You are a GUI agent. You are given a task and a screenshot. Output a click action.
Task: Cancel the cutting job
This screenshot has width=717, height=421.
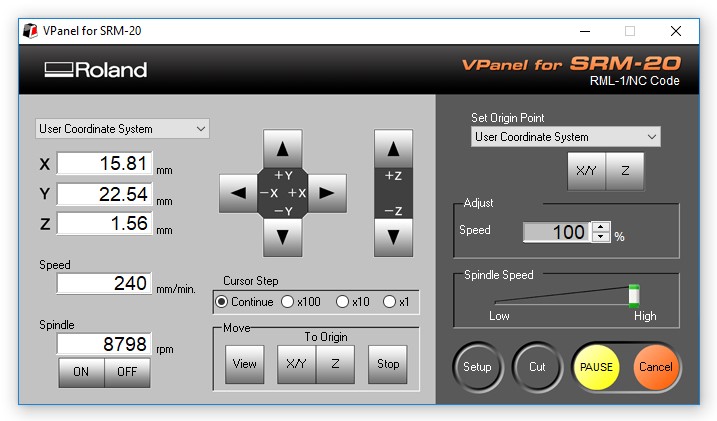click(656, 367)
